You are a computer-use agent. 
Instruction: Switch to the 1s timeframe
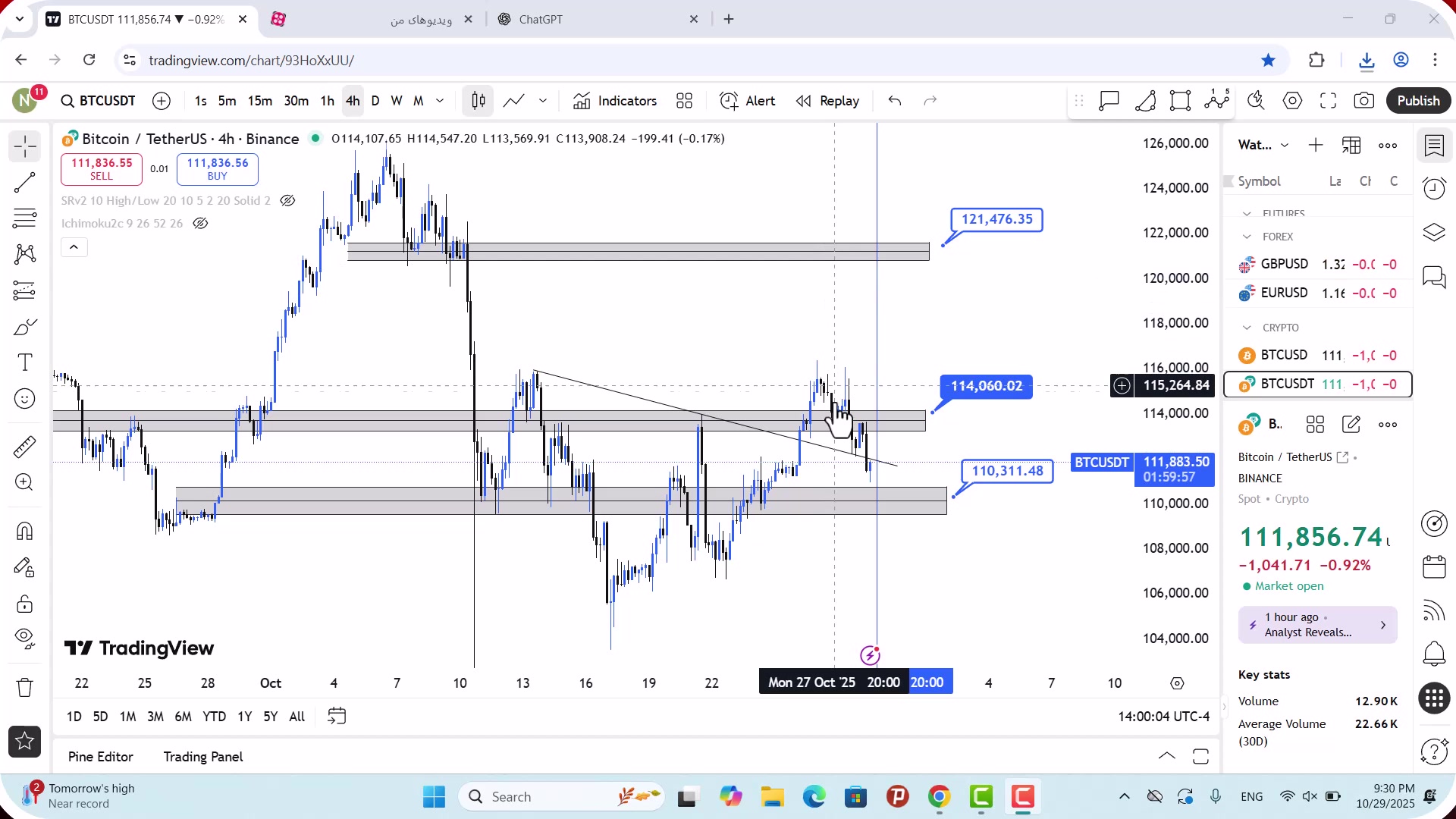(200, 101)
